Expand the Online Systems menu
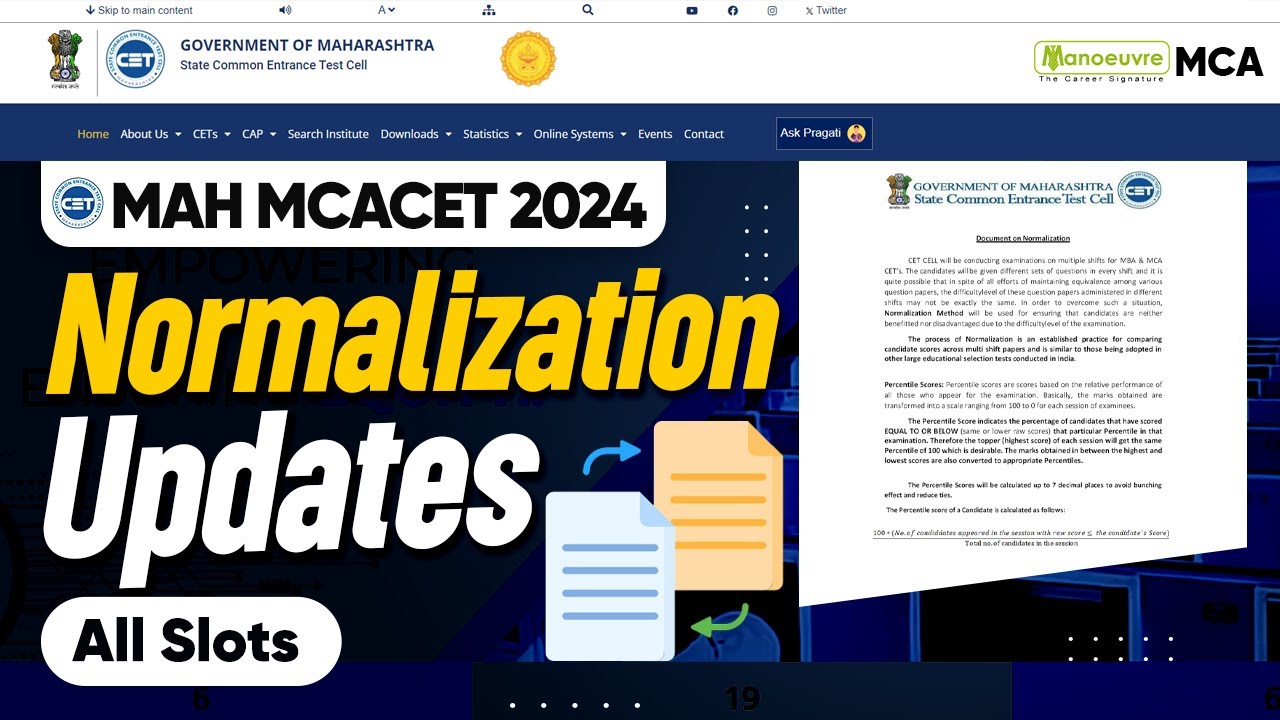Screen dimensions: 1280x720 pyautogui.click(x=580, y=134)
